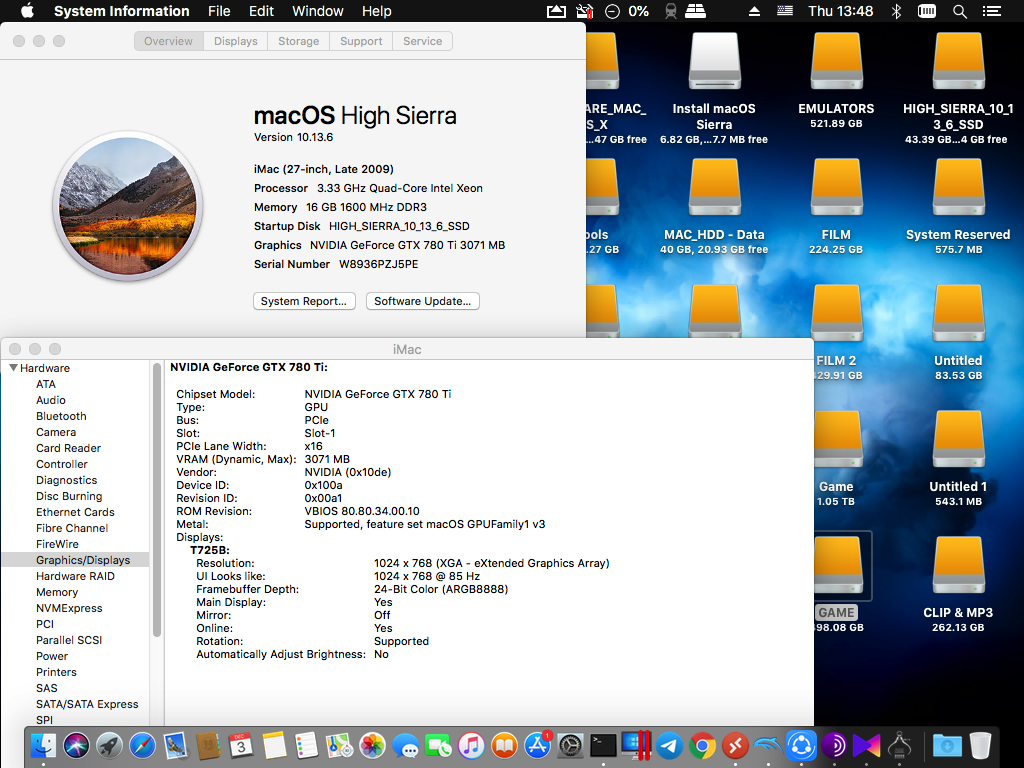Open Notification Center list icon
This screenshot has width=1024, height=768.
click(x=992, y=11)
